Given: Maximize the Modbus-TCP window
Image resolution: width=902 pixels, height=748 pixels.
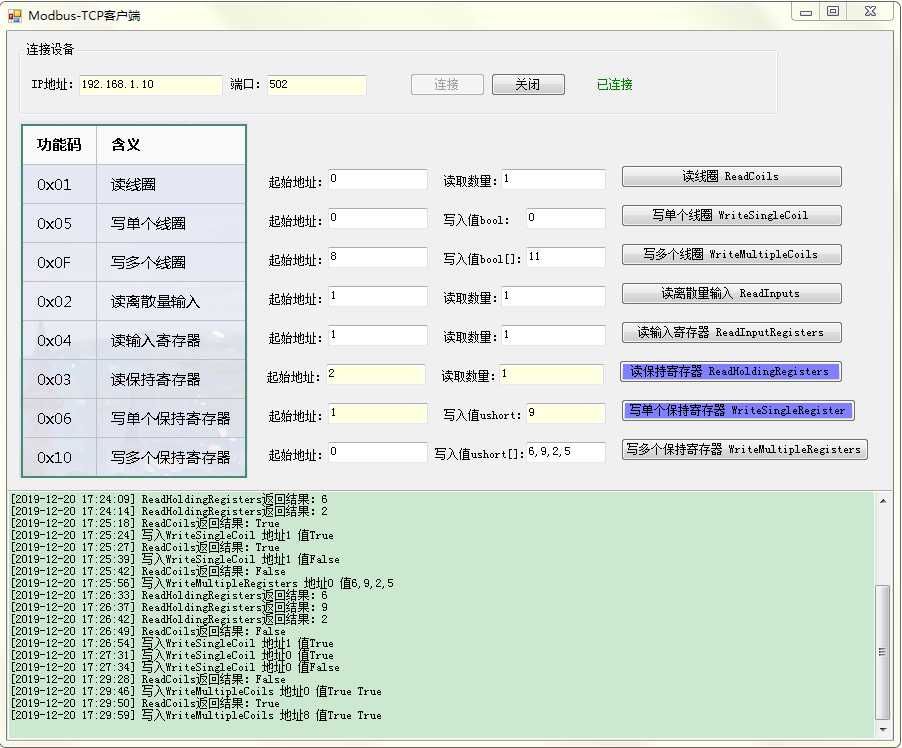Looking at the screenshot, I should [x=833, y=12].
